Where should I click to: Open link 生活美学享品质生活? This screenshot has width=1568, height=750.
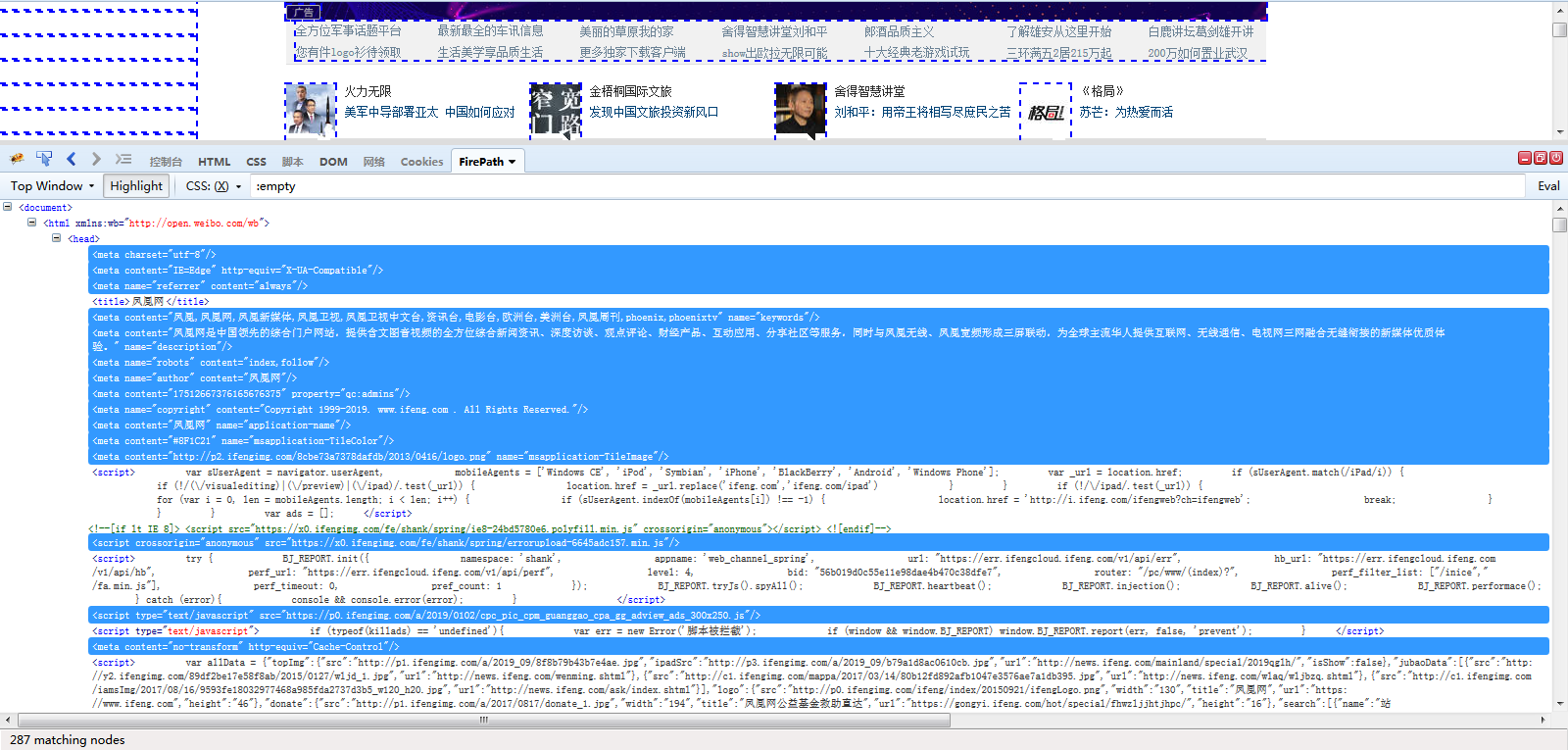click(490, 53)
